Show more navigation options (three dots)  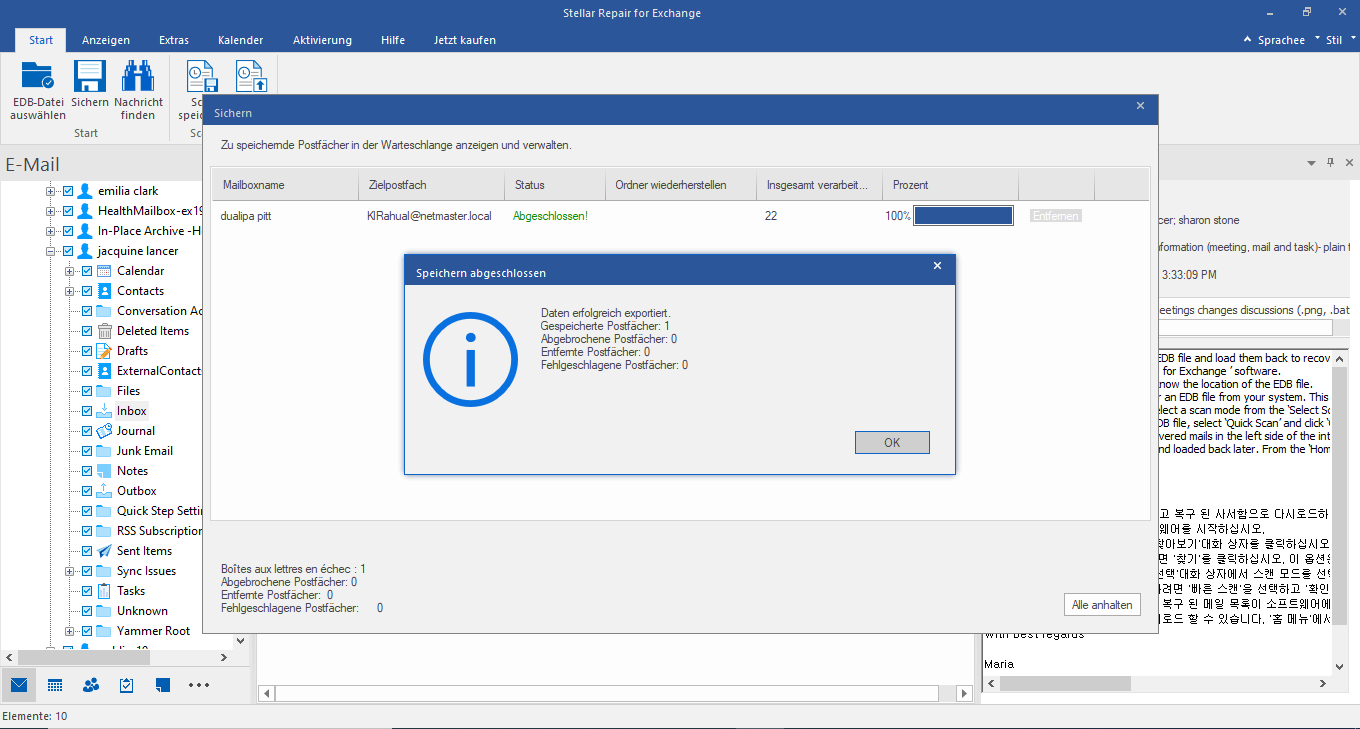tap(198, 685)
